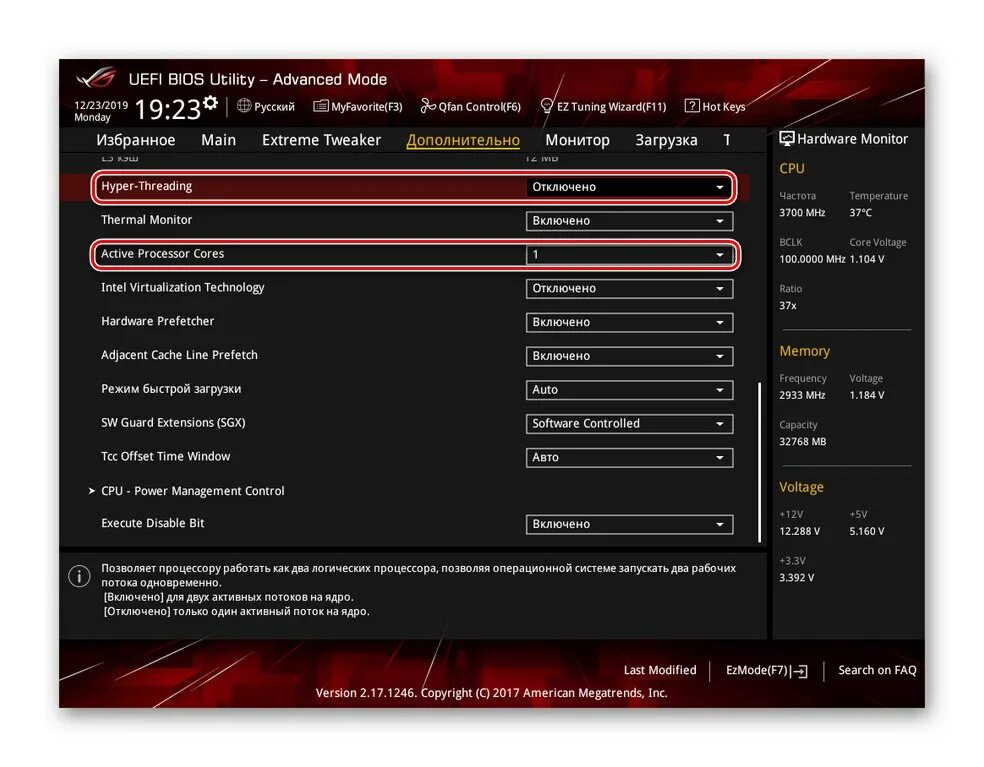Click the 37°C temperature value
Screen dimensions: 984x767
pos(860,213)
